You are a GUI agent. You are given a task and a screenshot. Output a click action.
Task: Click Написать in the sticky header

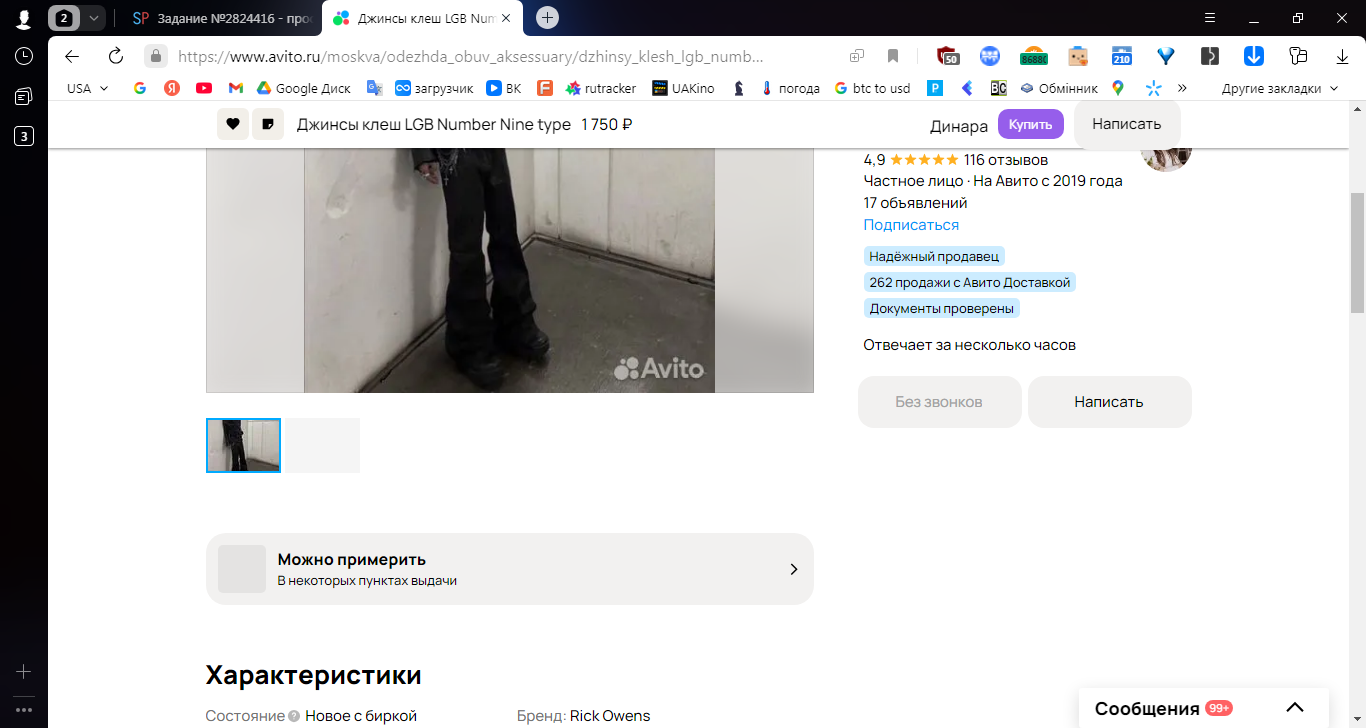(x=1127, y=124)
